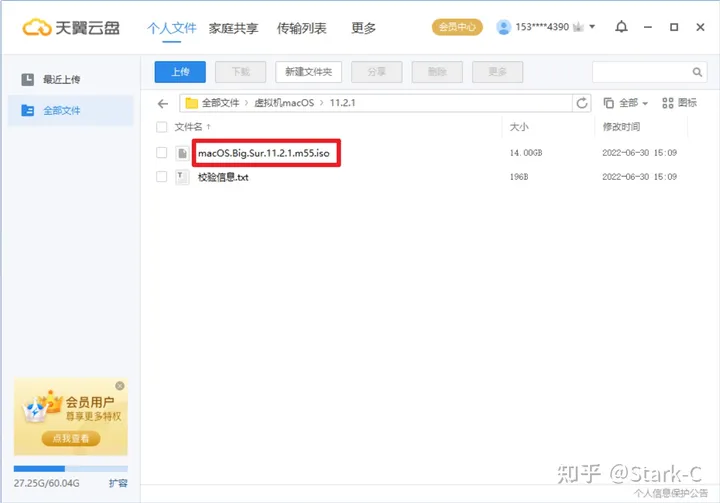Select 全部文件 in sidebar

[x=71, y=110]
